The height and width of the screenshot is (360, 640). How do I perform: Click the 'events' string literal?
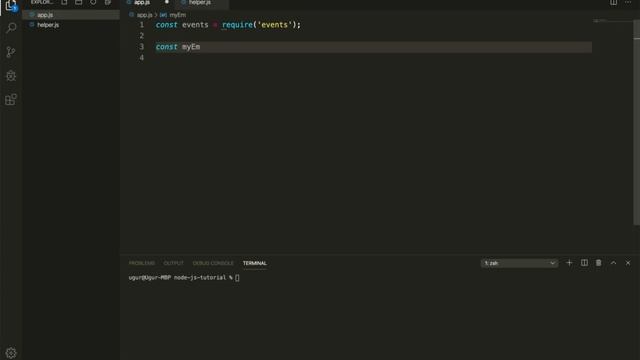point(274,25)
